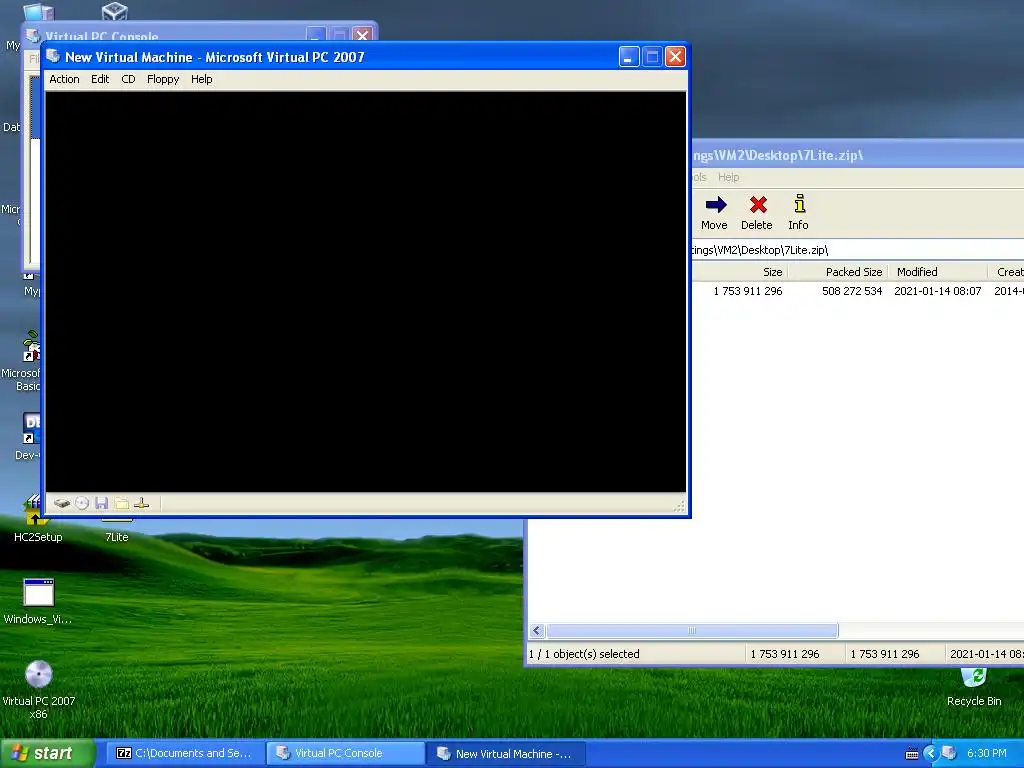
Task: Click the '1 / 1 object(s) selected' status text
Action: pyautogui.click(x=584, y=654)
